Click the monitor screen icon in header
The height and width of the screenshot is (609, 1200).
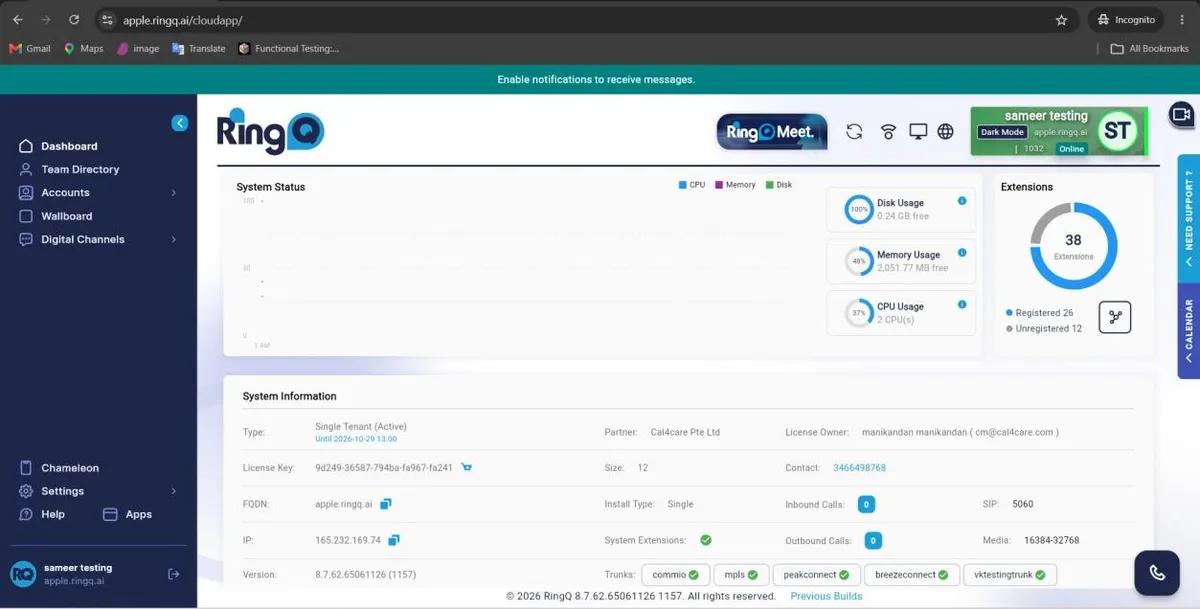(x=918, y=132)
